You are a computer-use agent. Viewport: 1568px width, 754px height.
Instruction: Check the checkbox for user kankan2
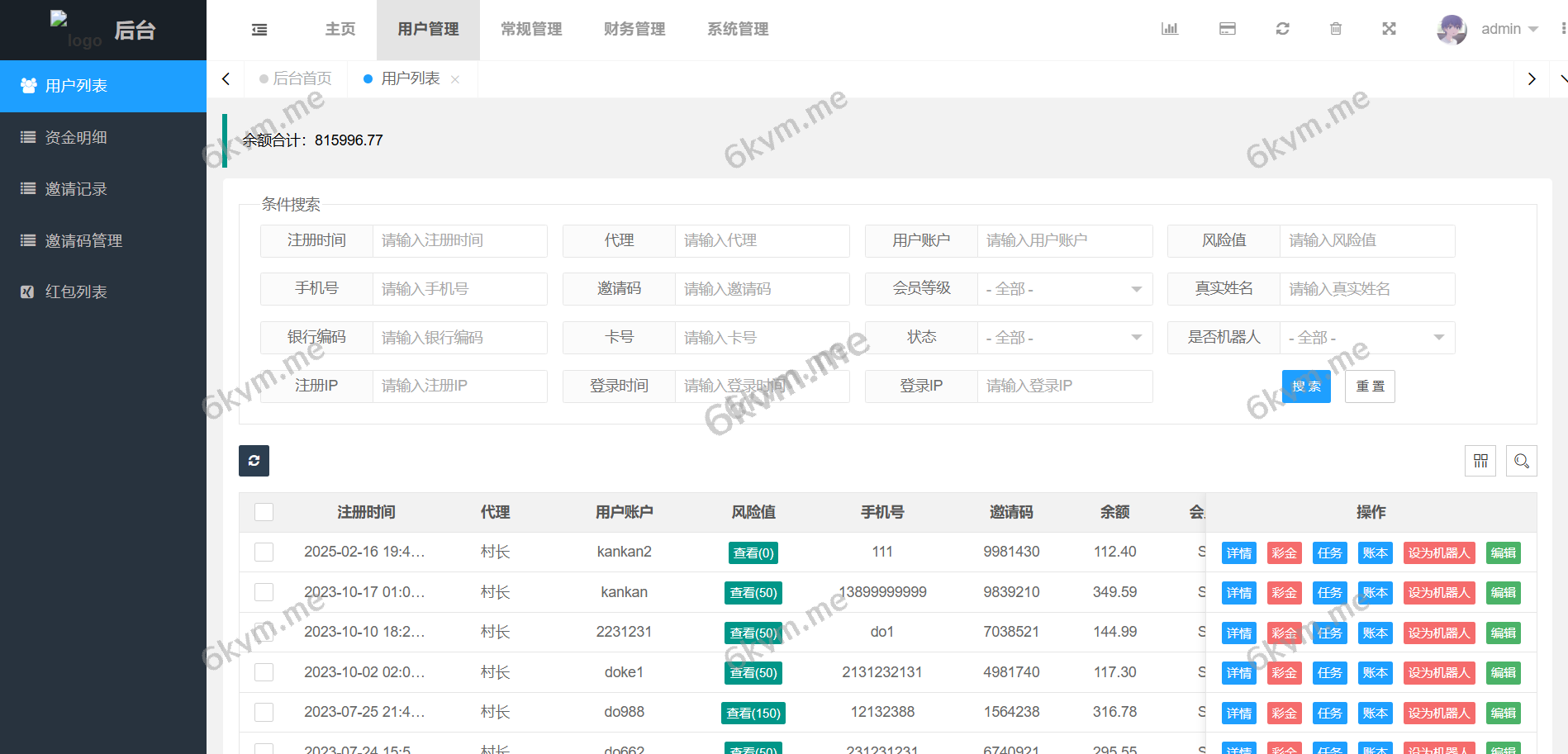pos(264,552)
